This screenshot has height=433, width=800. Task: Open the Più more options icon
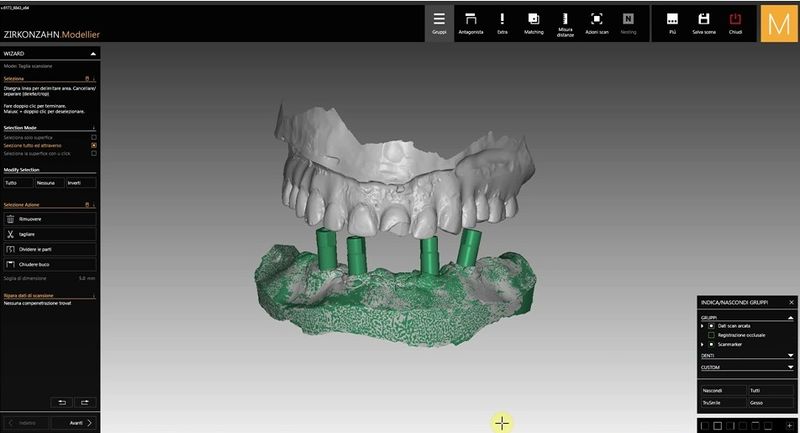tap(672, 23)
